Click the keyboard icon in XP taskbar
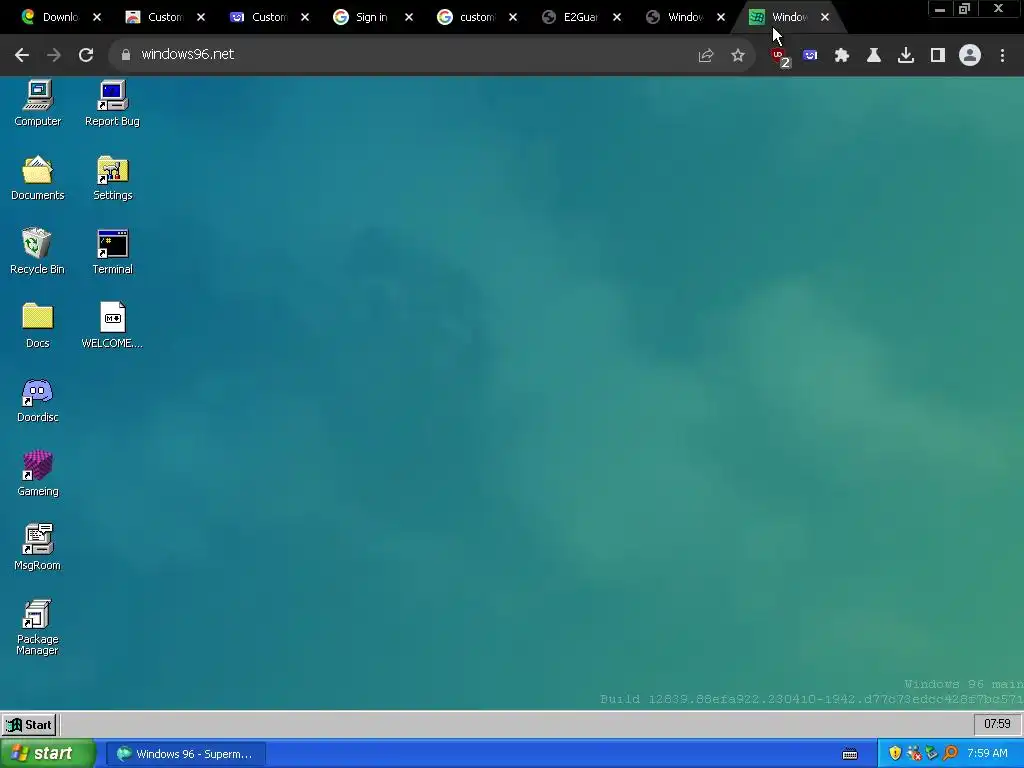Image resolution: width=1024 pixels, height=768 pixels. (850, 754)
